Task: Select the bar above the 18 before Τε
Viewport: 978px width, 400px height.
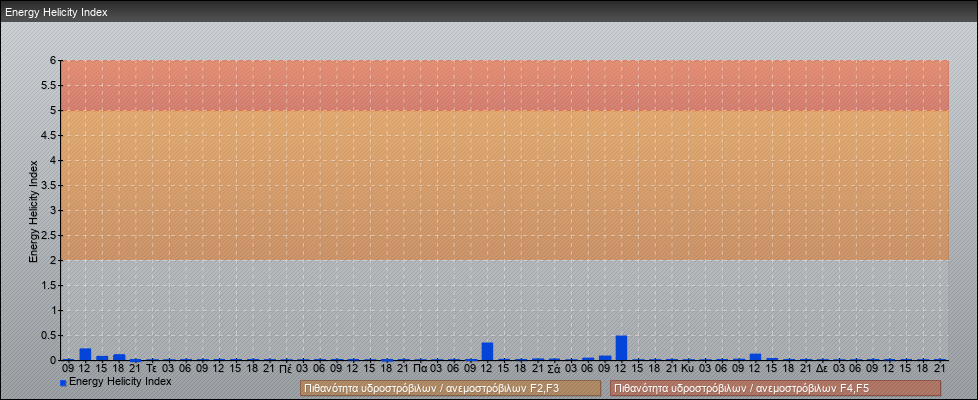Action: point(119,357)
